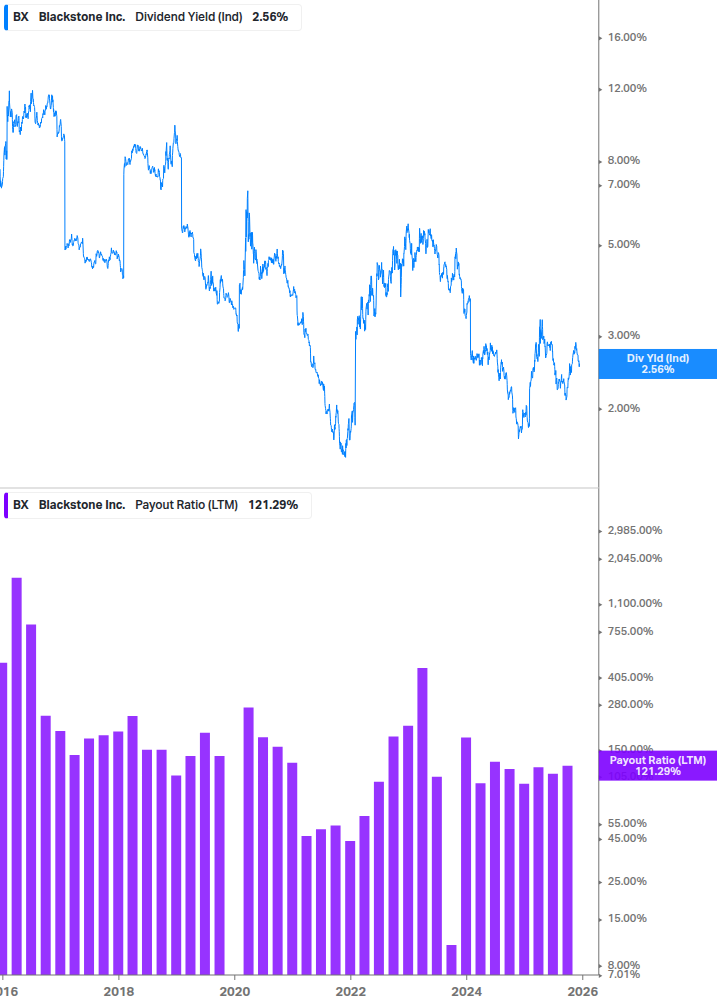
Task: Click the 16.00% y-axis label
Action: tap(627, 37)
